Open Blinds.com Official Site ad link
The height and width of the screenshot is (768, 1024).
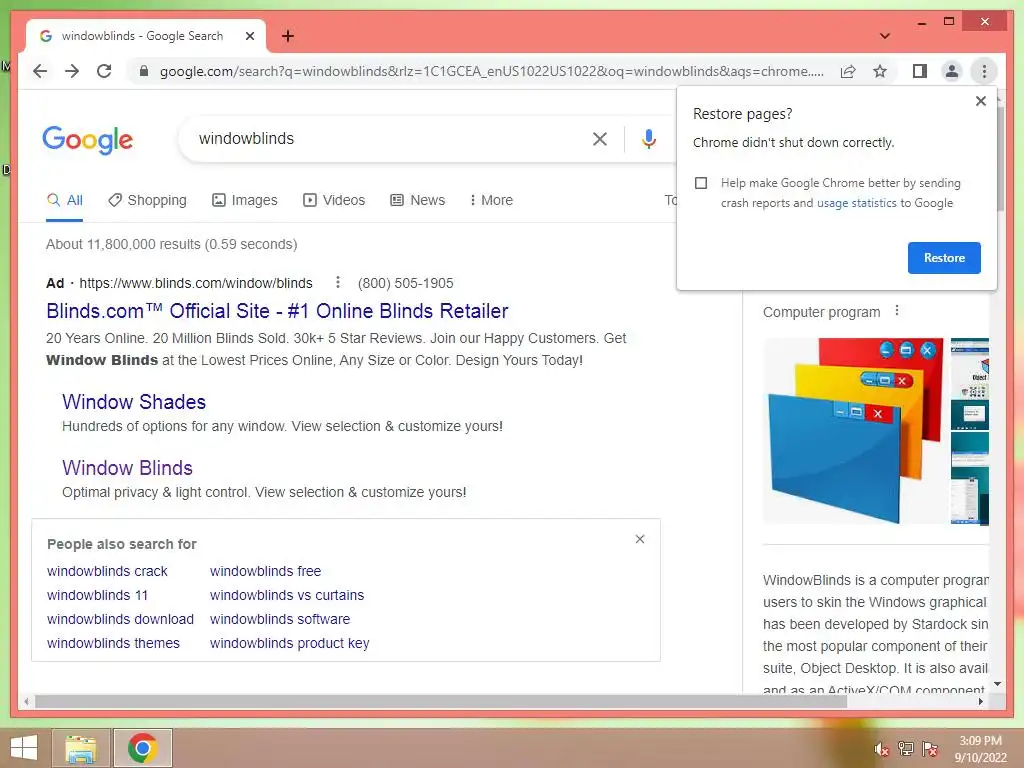[x=277, y=311]
